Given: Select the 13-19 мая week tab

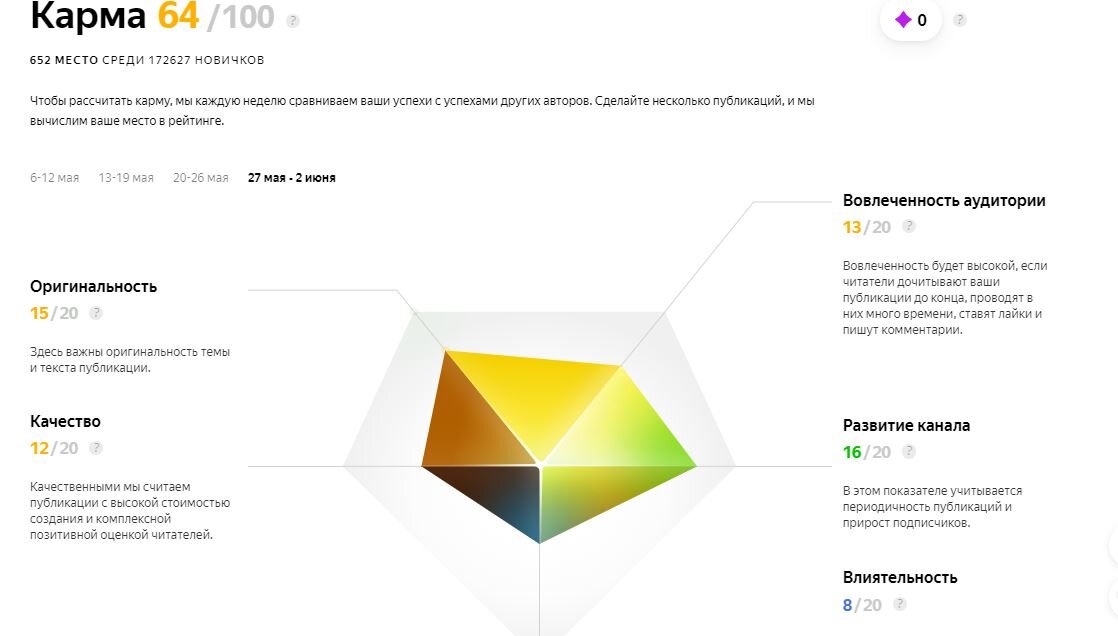Looking at the screenshot, I should (x=126, y=178).
